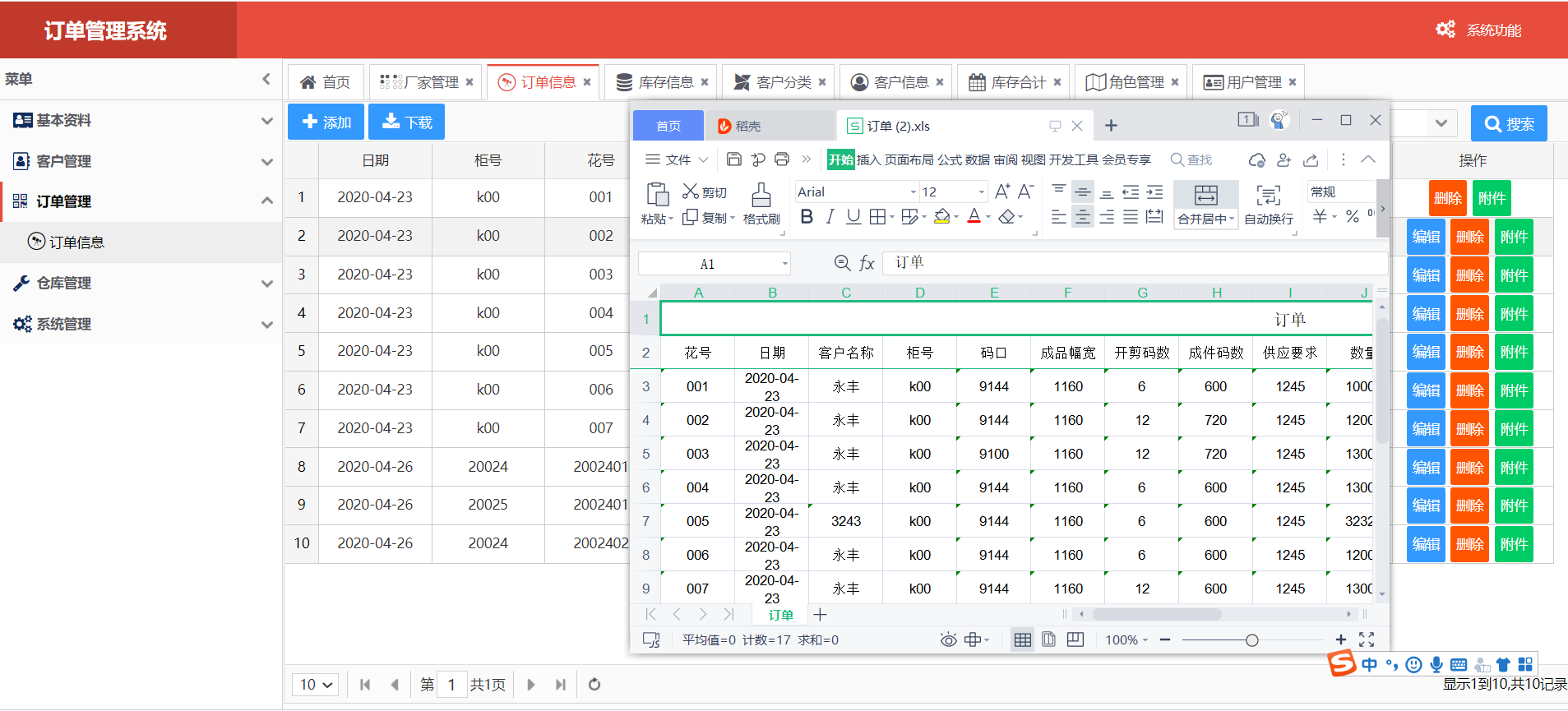Expand the 仓库管理 sidebar menu

141,283
